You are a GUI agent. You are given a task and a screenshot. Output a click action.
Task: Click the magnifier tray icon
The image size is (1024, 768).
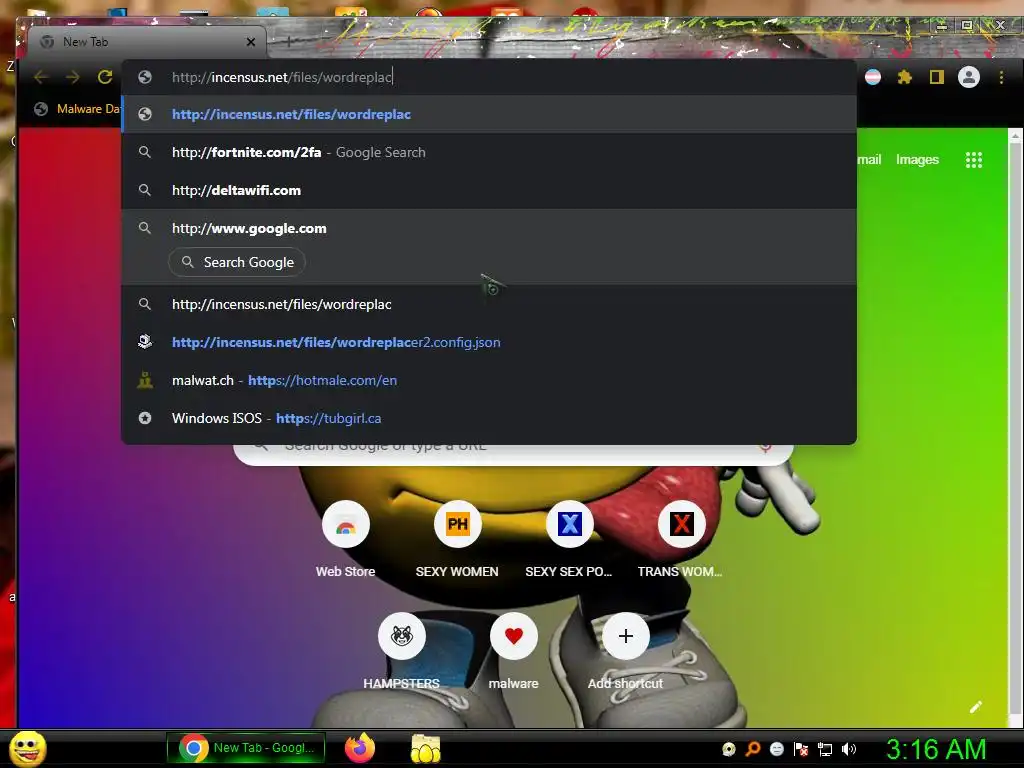click(x=753, y=748)
